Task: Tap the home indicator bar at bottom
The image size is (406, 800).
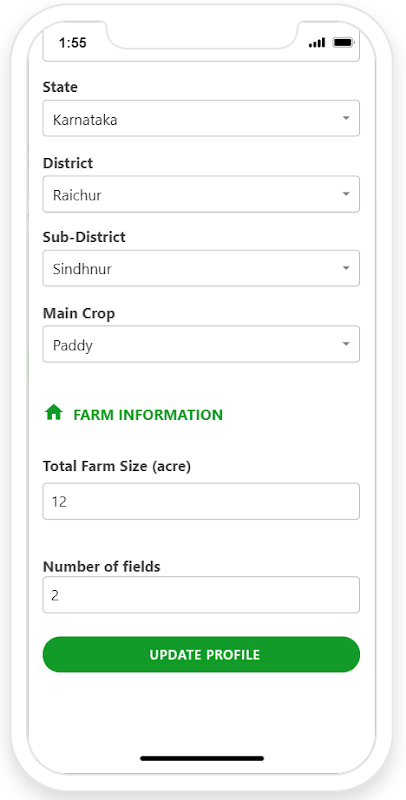Action: click(x=202, y=759)
